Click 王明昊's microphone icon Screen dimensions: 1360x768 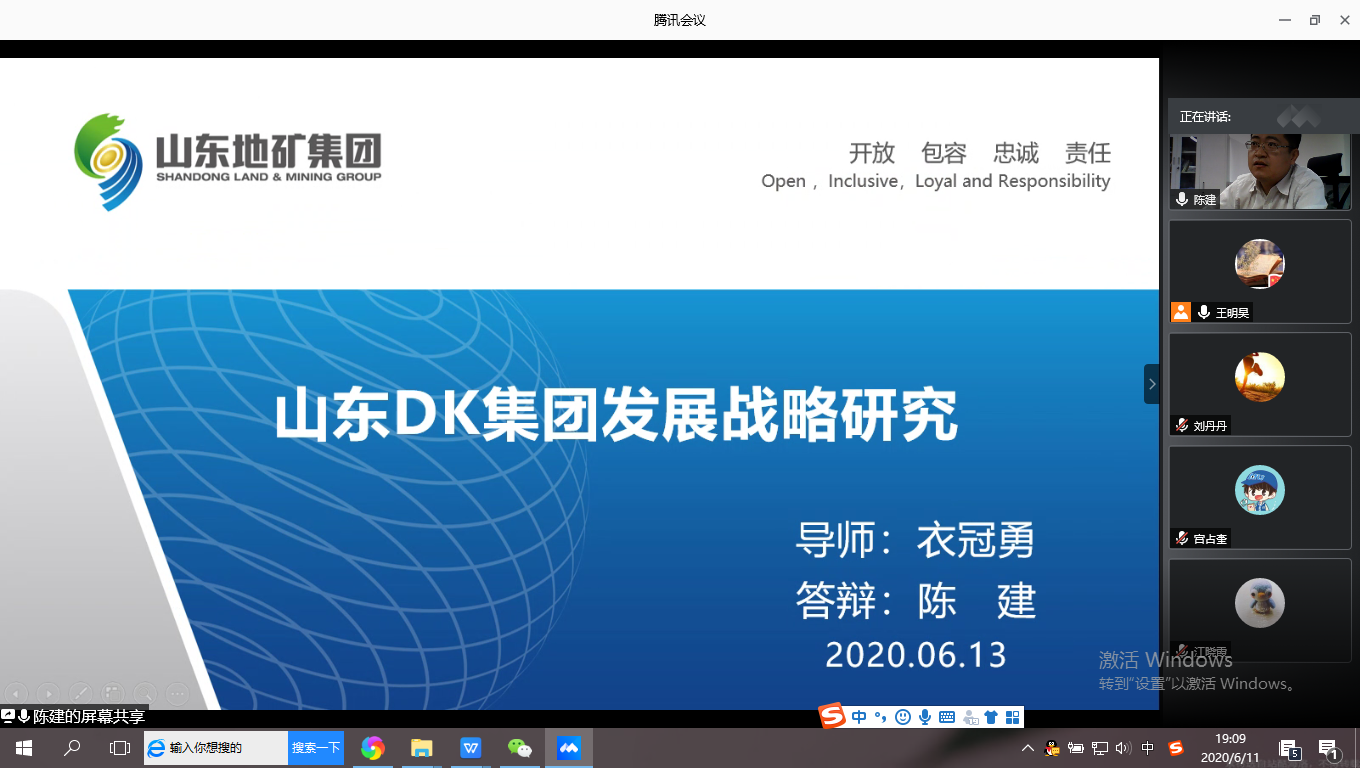pyautogui.click(x=1204, y=312)
